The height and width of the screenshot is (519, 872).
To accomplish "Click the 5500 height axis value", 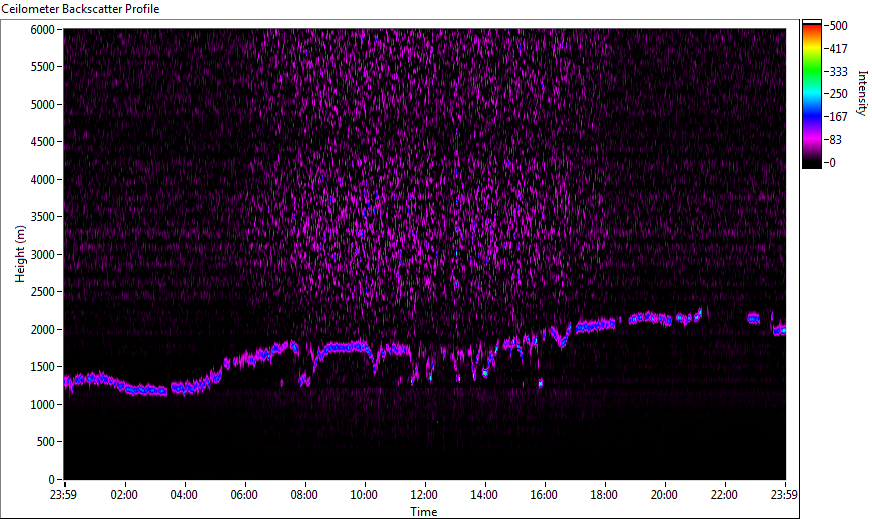I will coord(42,67).
